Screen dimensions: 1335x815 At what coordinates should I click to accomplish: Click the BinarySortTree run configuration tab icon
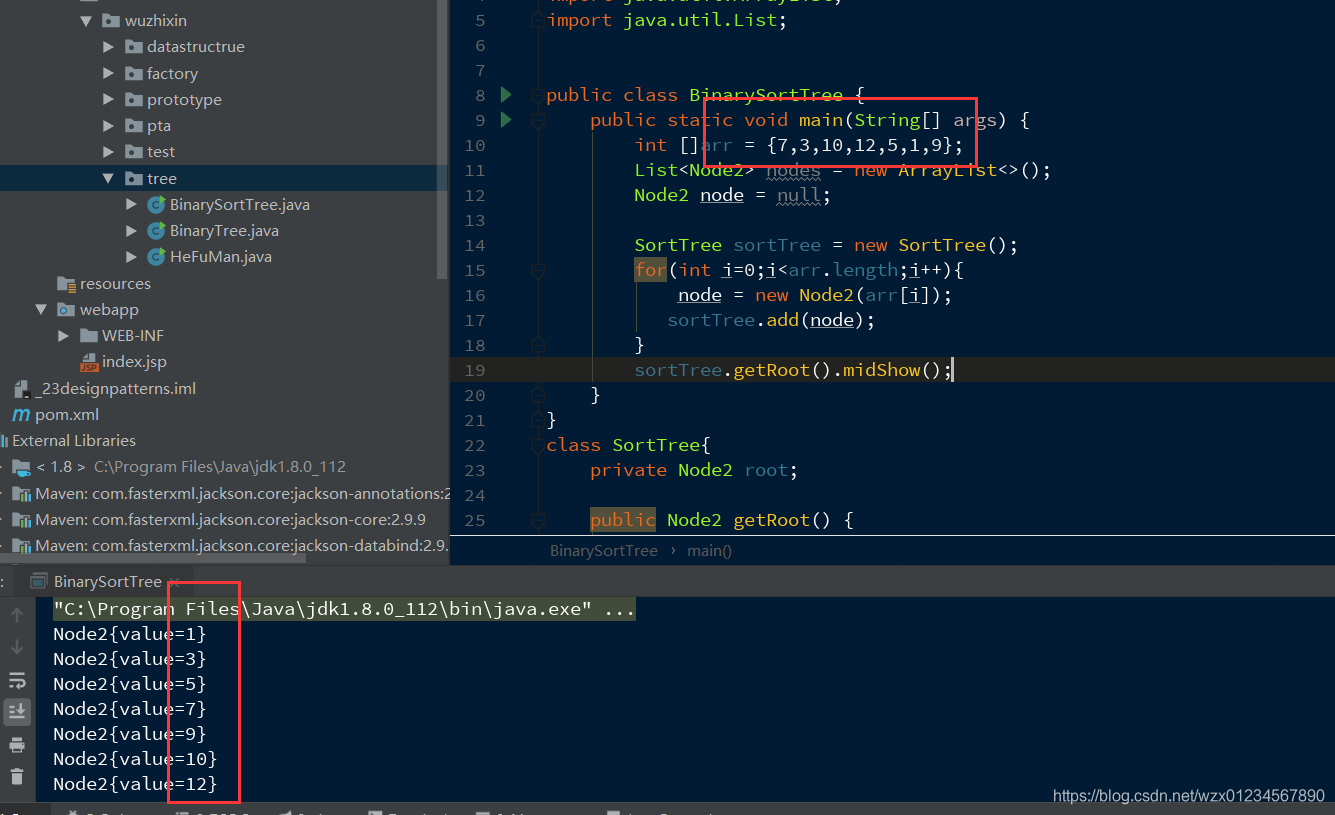(39, 581)
